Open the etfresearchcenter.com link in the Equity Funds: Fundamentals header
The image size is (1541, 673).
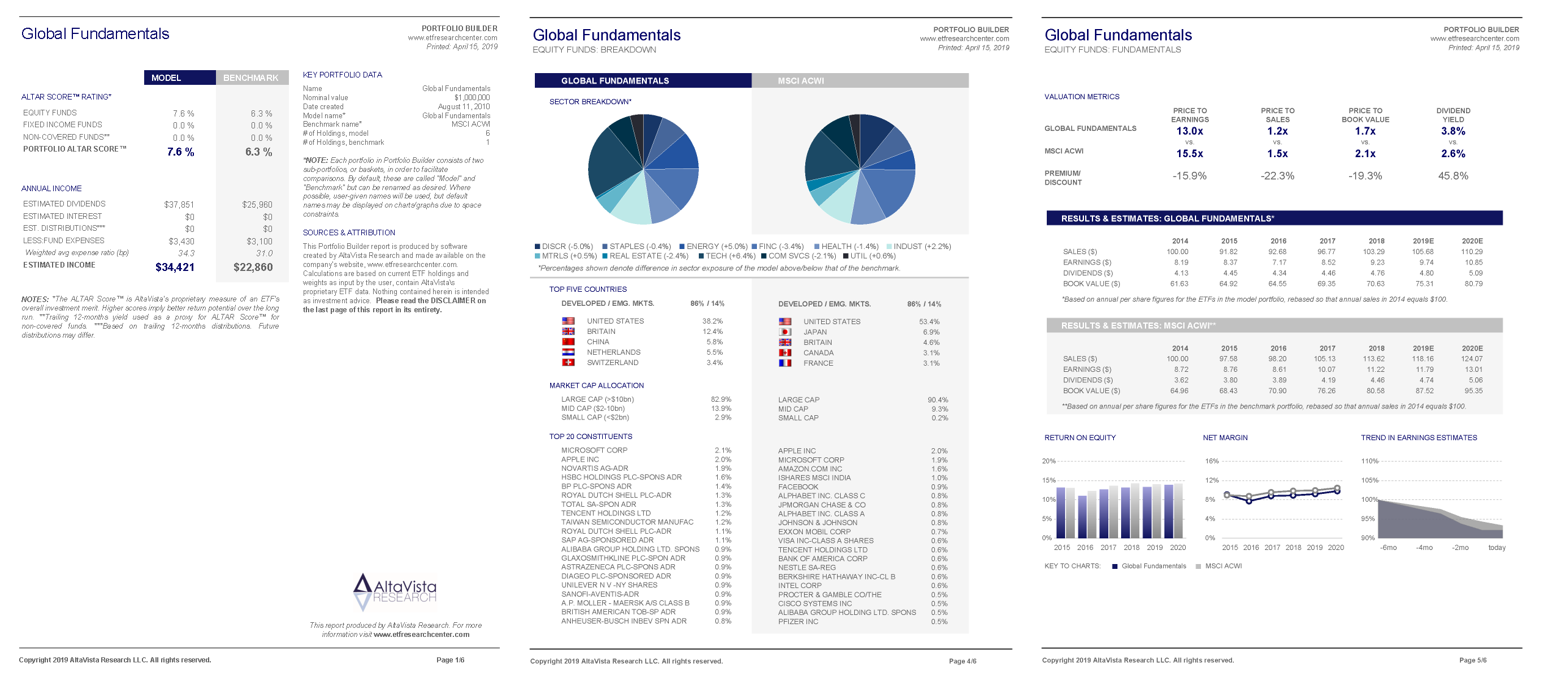tap(1475, 38)
